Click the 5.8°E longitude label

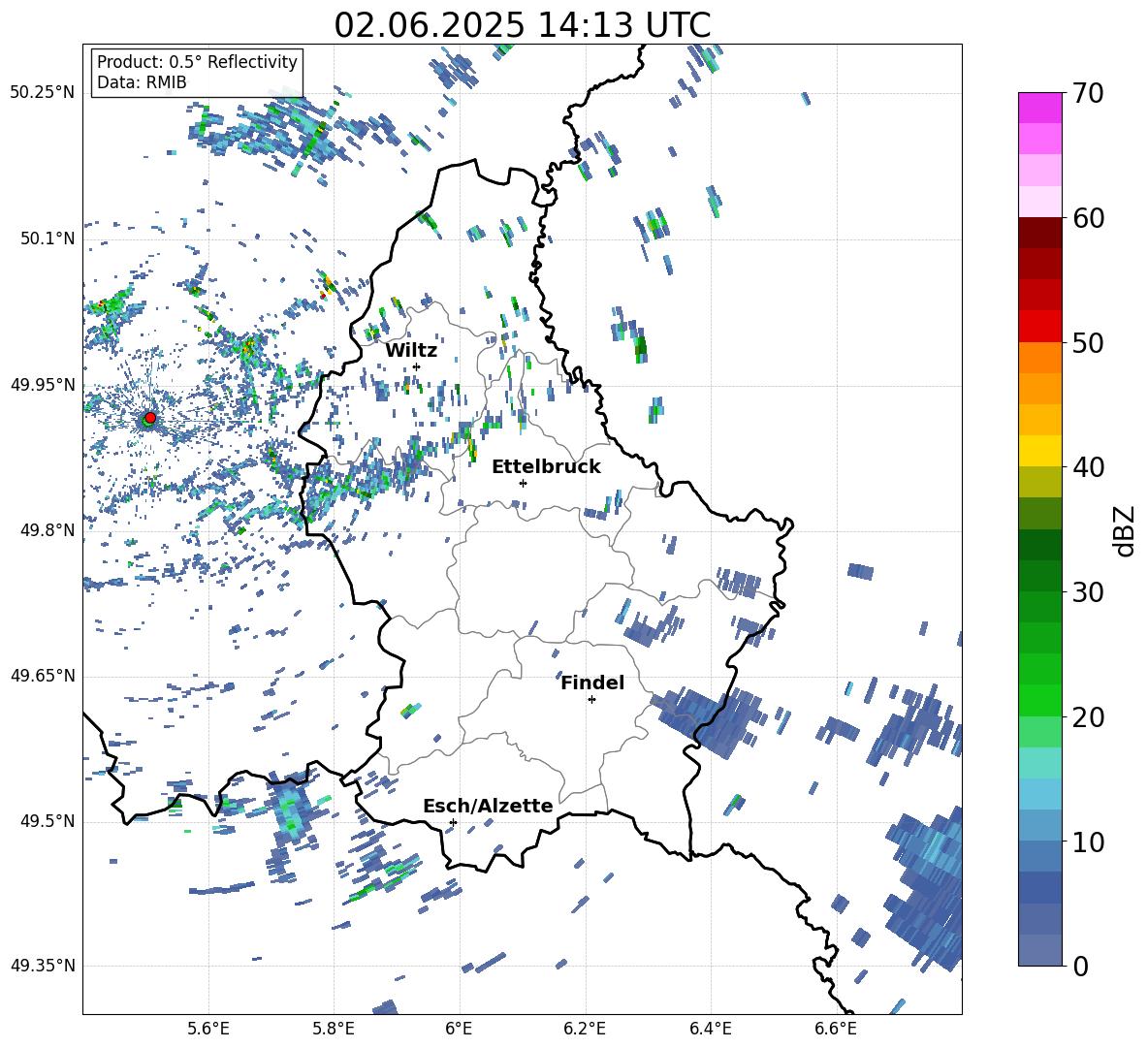334,1029
